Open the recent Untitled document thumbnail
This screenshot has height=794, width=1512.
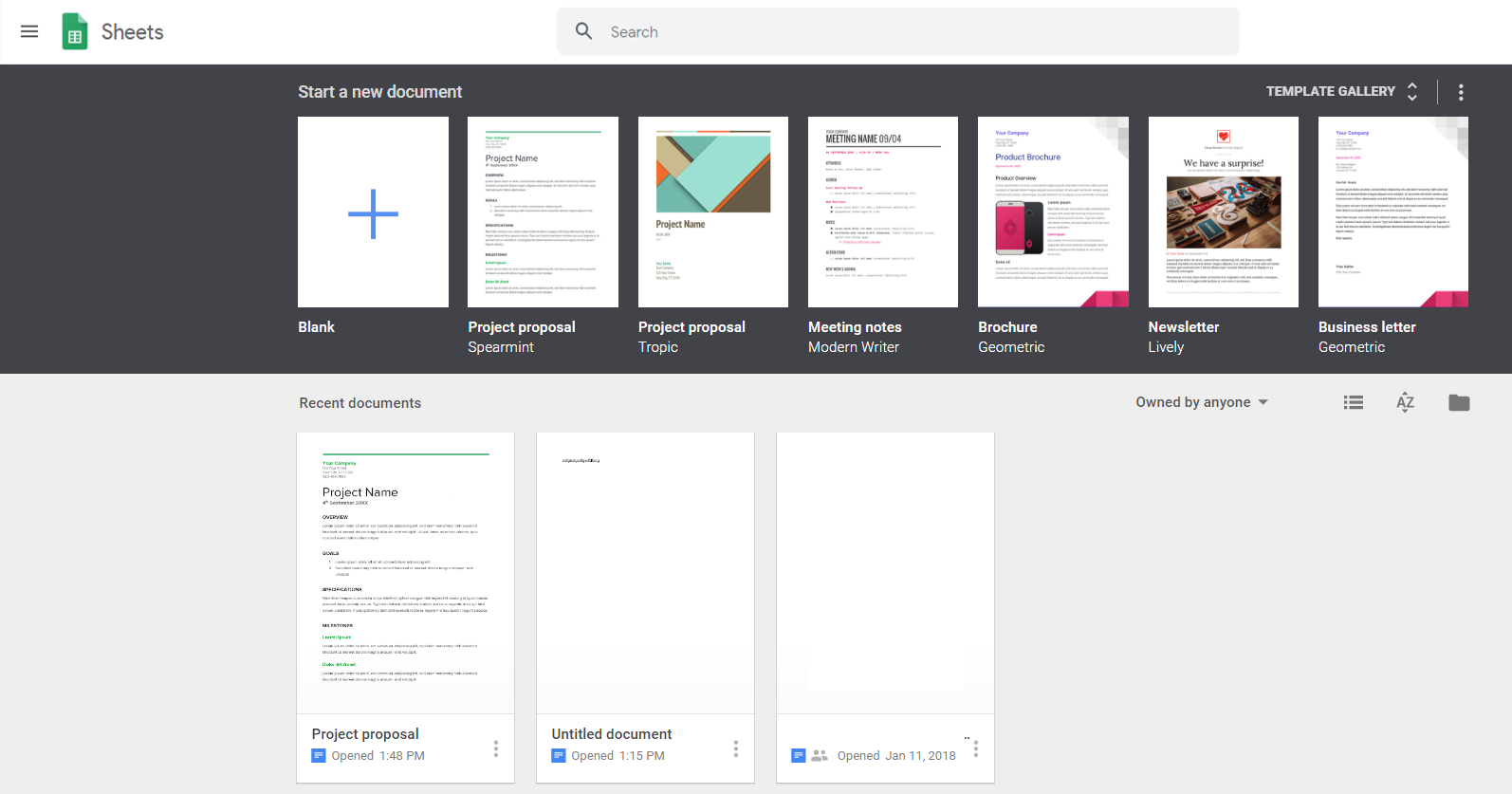point(645,573)
